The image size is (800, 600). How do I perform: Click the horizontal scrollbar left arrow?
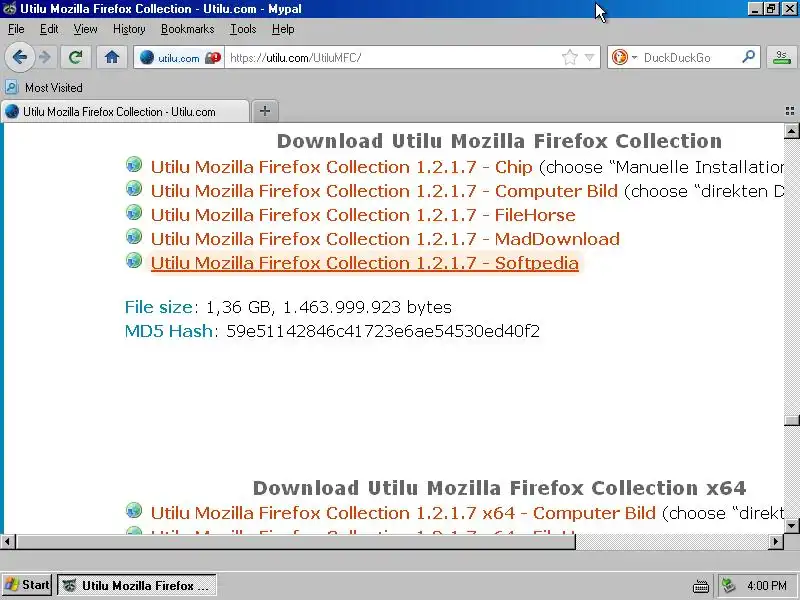[x=8, y=541]
